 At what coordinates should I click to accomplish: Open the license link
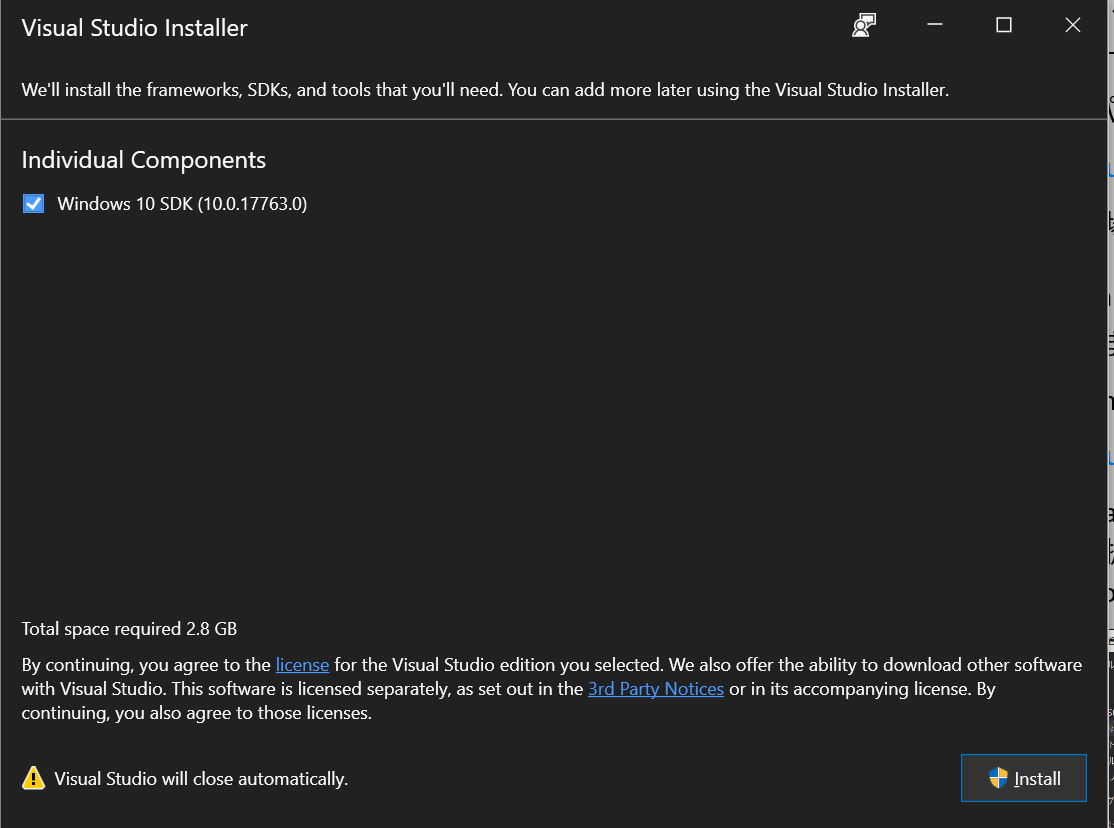click(x=302, y=665)
